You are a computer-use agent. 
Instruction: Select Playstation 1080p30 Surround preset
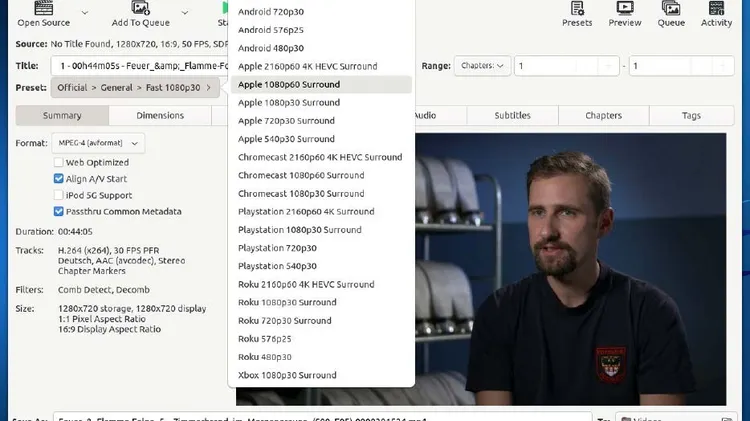pyautogui.click(x=321, y=230)
